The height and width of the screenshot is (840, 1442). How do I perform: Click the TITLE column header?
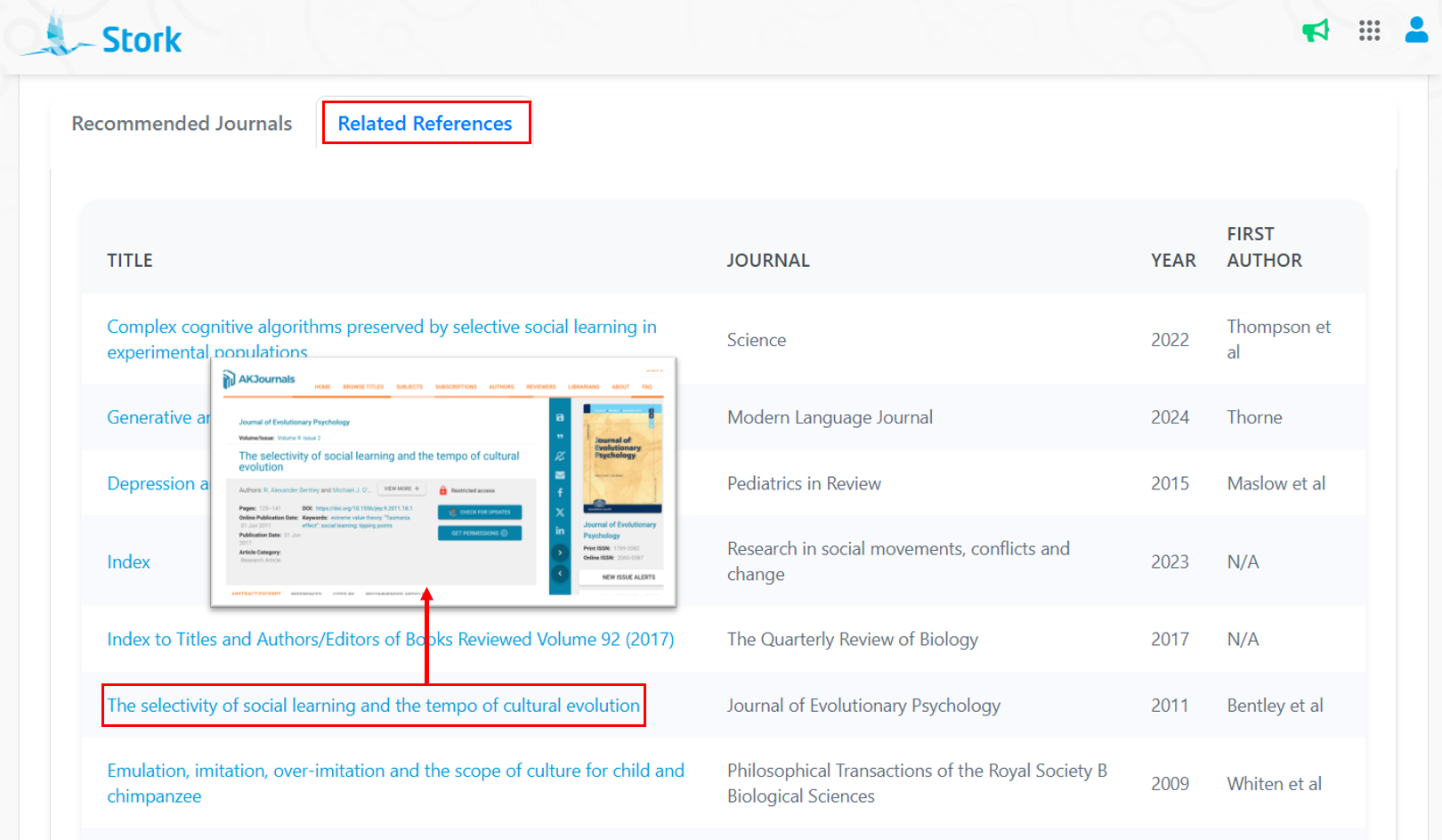[x=130, y=261]
